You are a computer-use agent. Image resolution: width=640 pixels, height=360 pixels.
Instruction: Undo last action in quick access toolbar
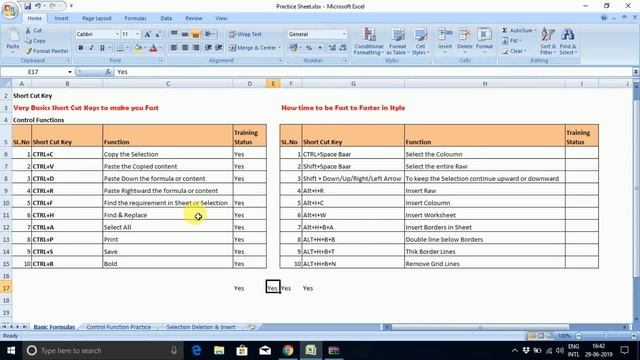click(38, 6)
